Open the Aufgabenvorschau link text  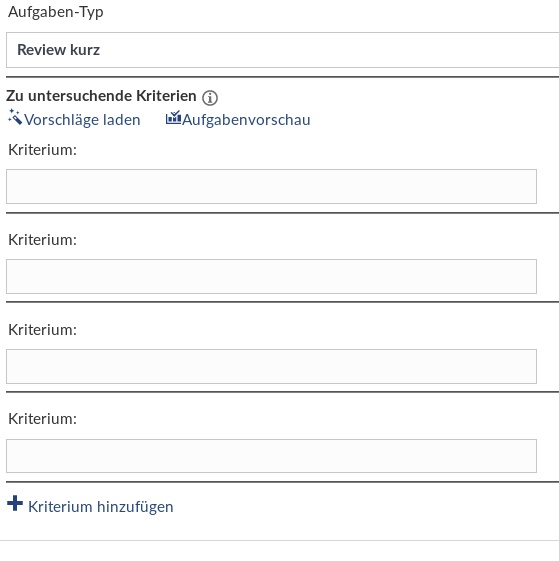pos(246,120)
